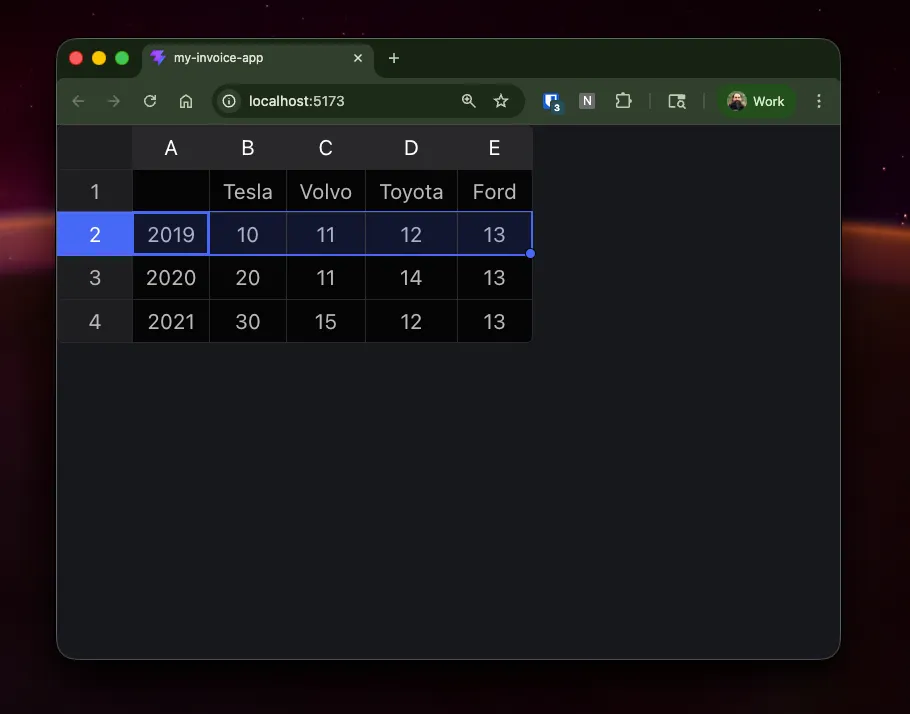Screen dimensions: 910x714
Task: Select column header C
Action: point(325,148)
